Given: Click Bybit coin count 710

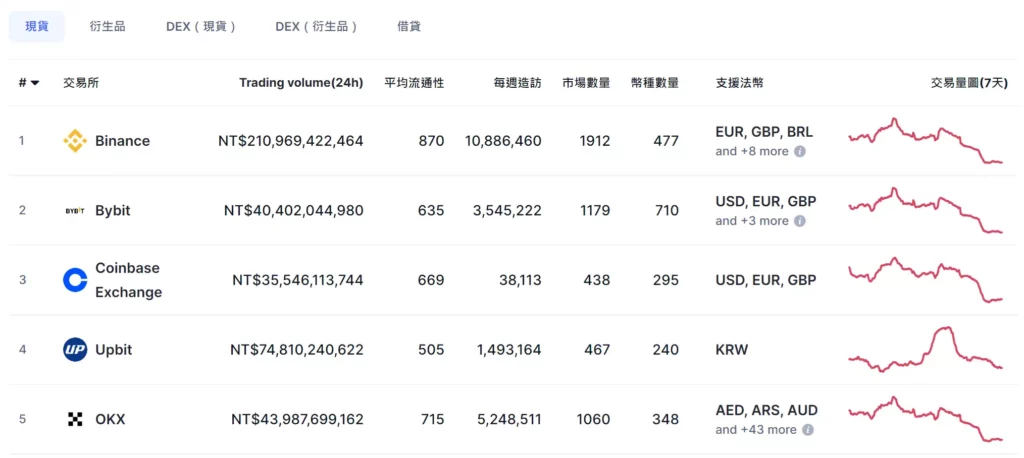Looking at the screenshot, I should coord(666,211).
